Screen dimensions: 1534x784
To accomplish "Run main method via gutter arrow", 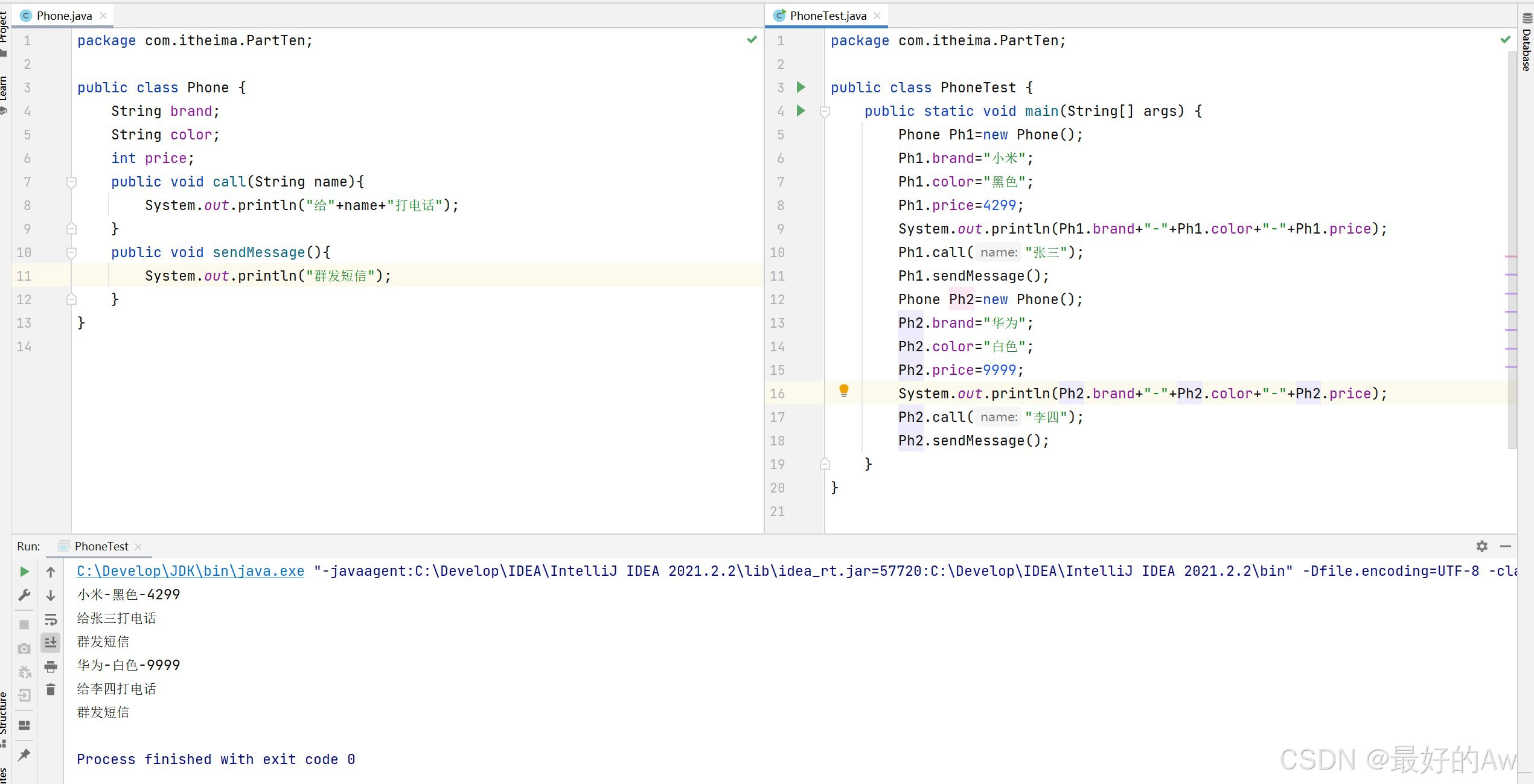I will pos(801,111).
